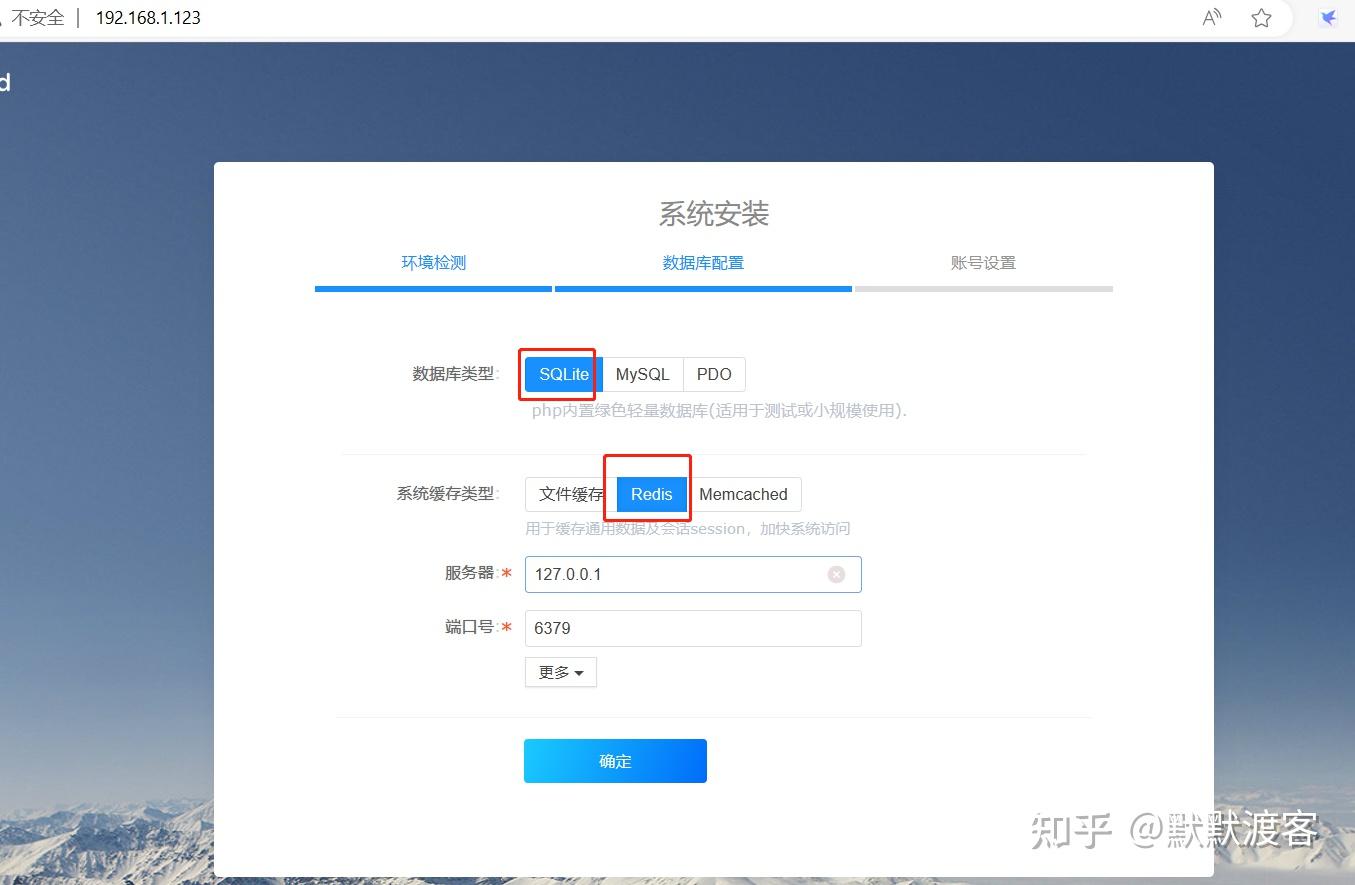The height and width of the screenshot is (885, 1355).
Task: Click the address bar showing 192.168.1.123
Action: point(148,17)
